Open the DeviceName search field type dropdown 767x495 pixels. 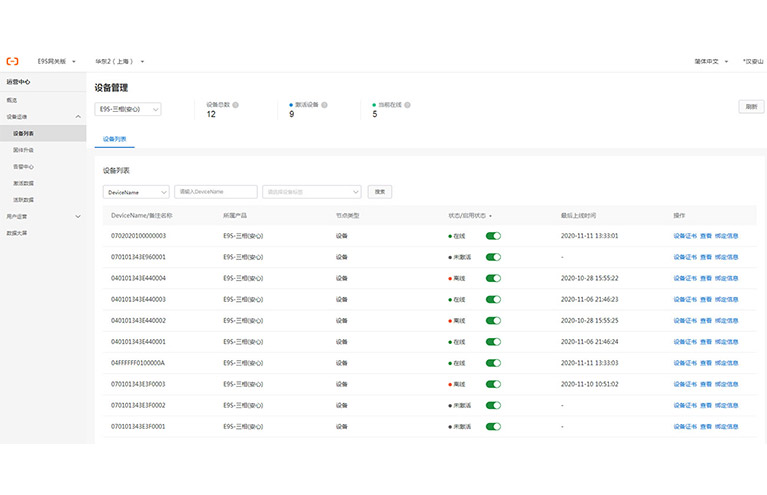[136, 192]
